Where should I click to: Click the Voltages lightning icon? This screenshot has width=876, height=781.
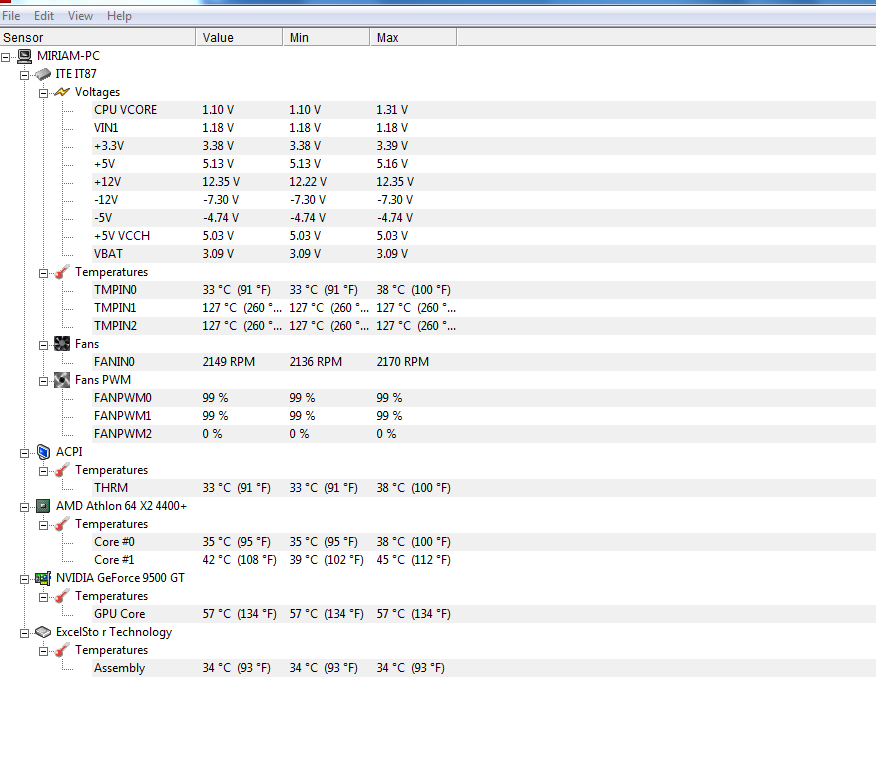click(62, 92)
